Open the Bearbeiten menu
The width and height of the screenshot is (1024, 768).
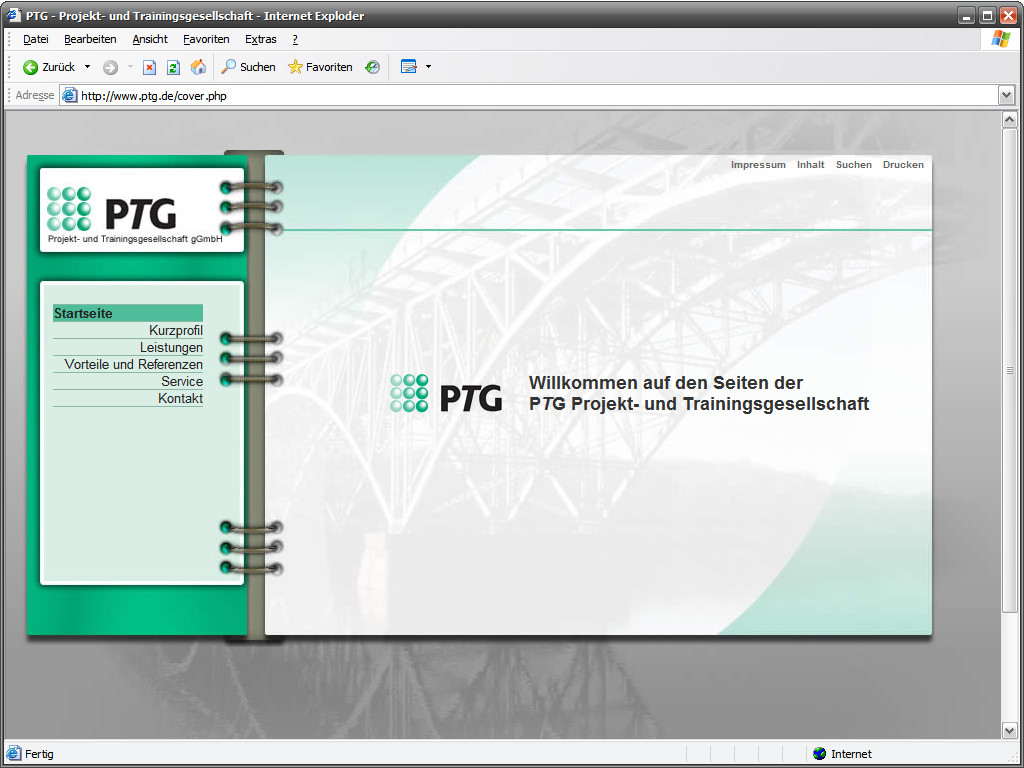(x=90, y=39)
